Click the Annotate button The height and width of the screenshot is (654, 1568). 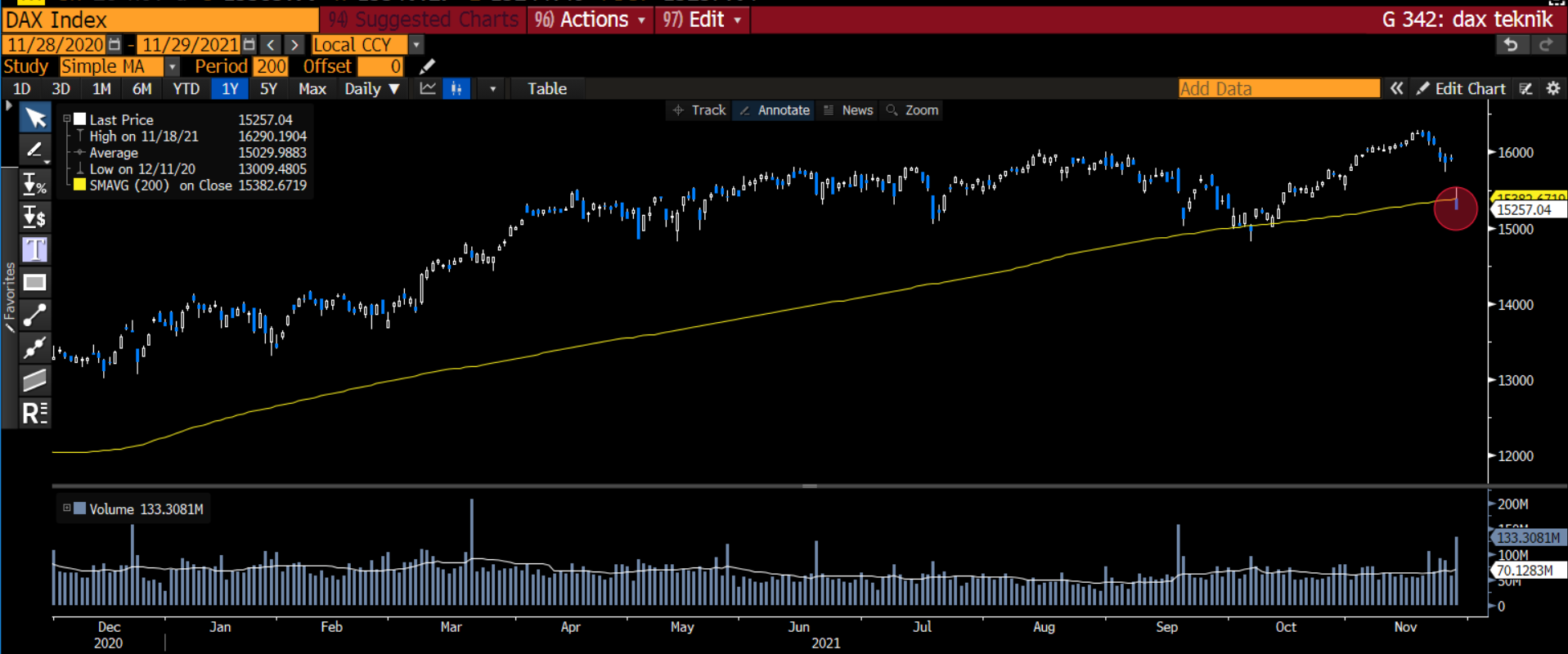pos(774,110)
